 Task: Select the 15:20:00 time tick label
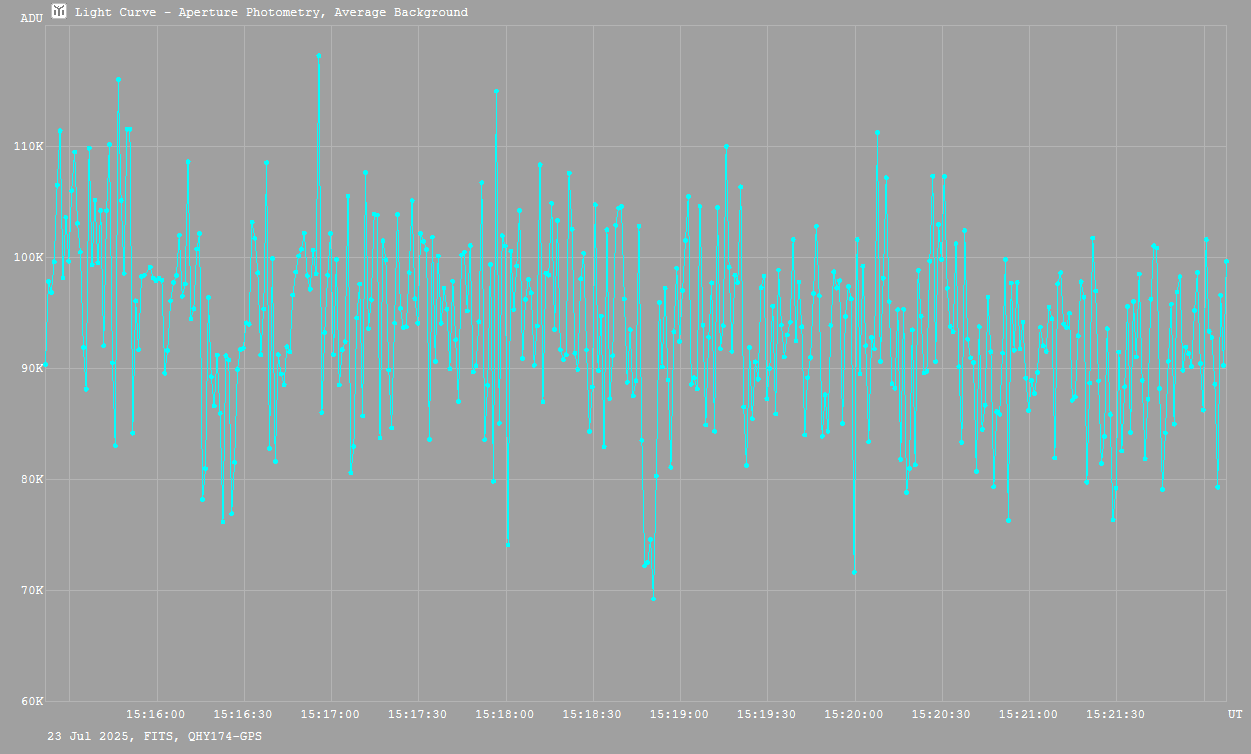pyautogui.click(x=854, y=714)
